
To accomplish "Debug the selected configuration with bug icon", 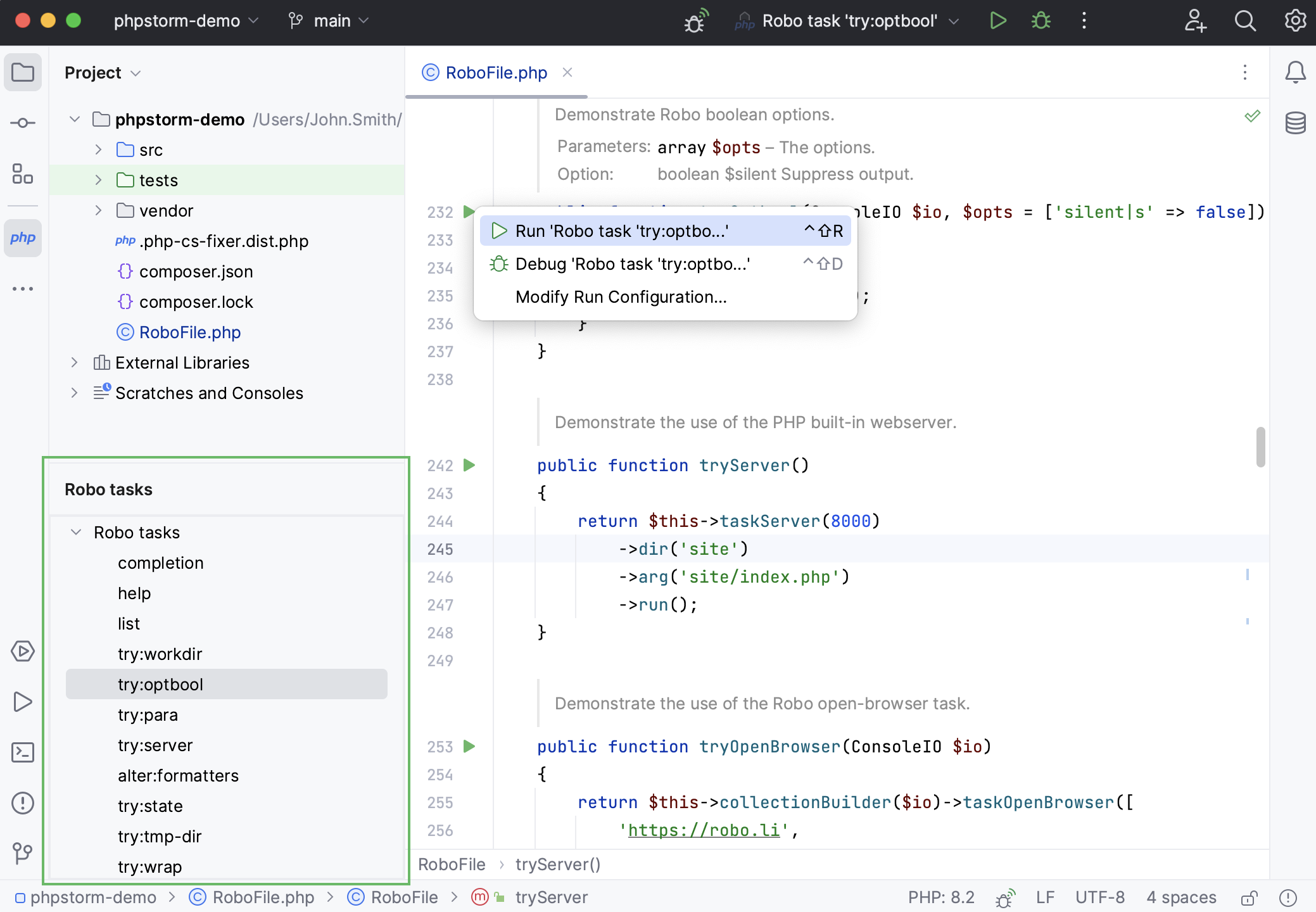I will (x=1041, y=21).
